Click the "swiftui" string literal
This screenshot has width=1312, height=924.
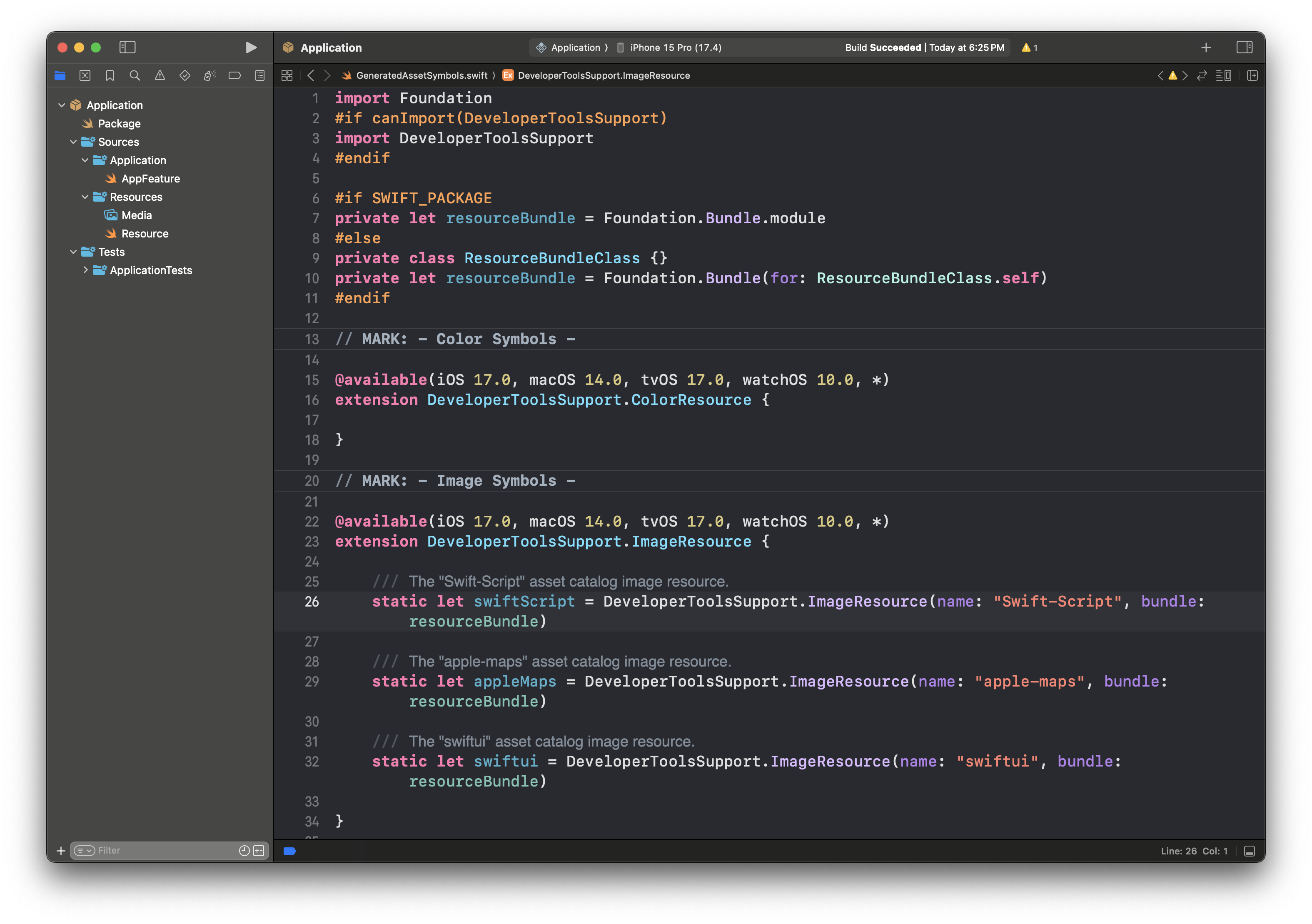(997, 761)
